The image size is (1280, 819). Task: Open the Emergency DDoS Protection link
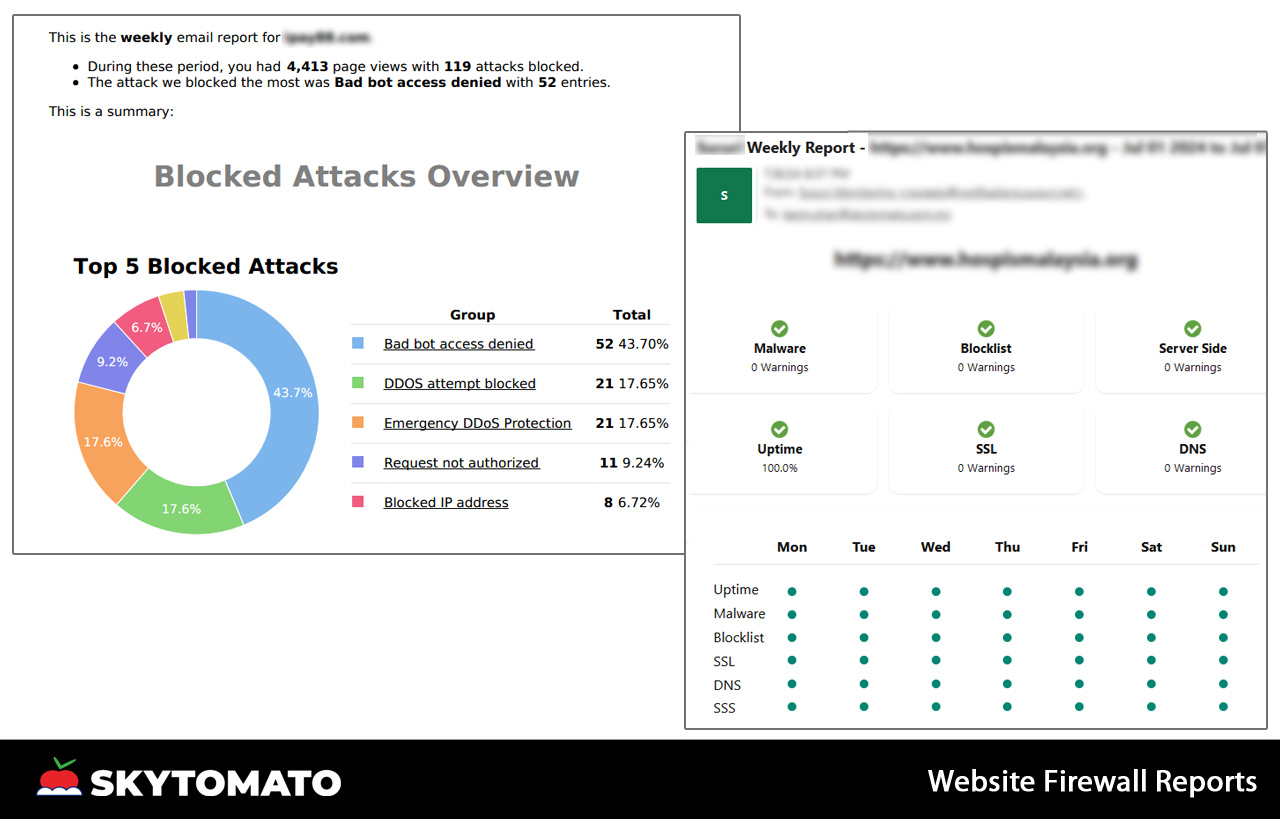coord(478,423)
